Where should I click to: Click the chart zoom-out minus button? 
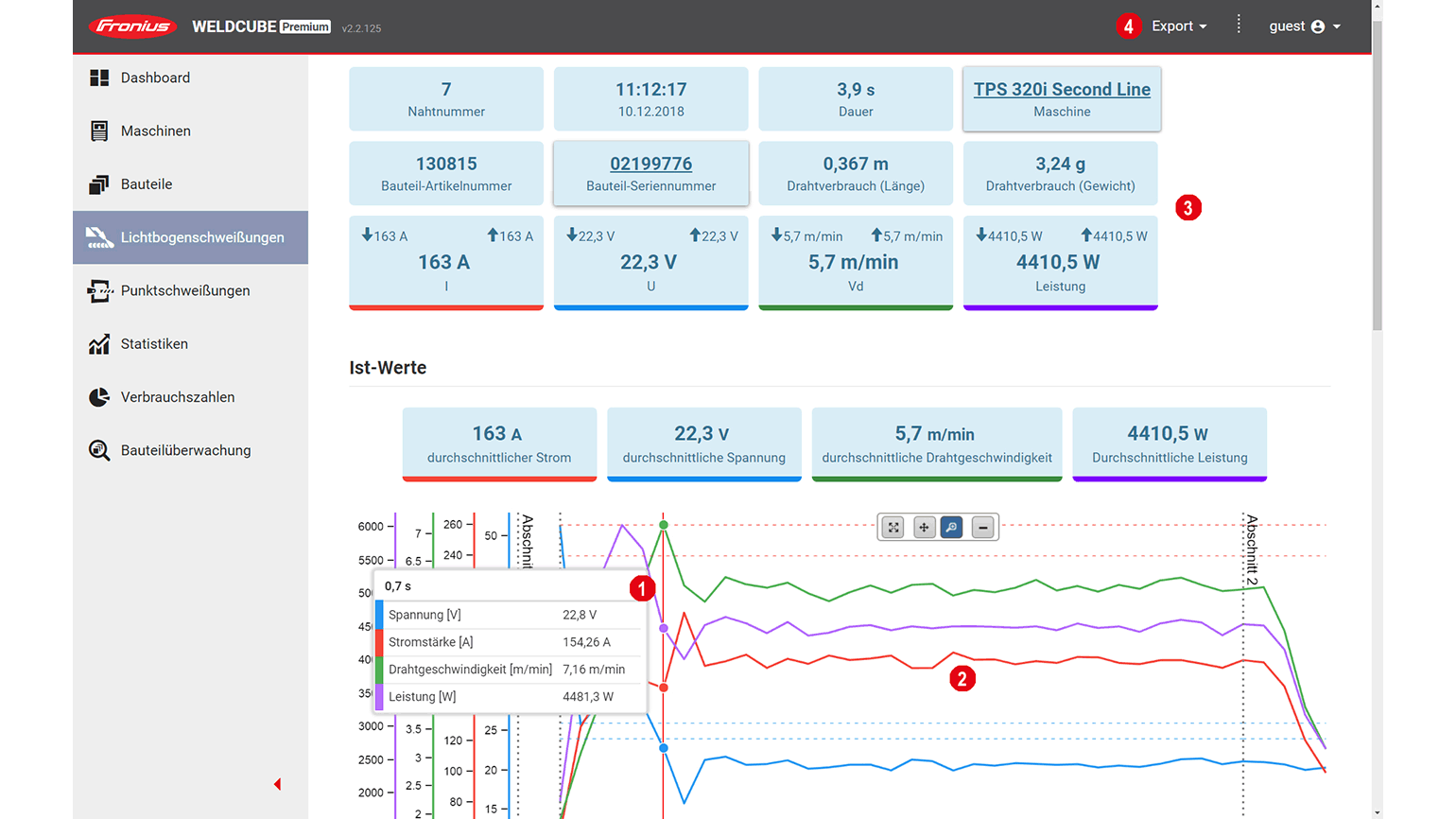(x=983, y=528)
